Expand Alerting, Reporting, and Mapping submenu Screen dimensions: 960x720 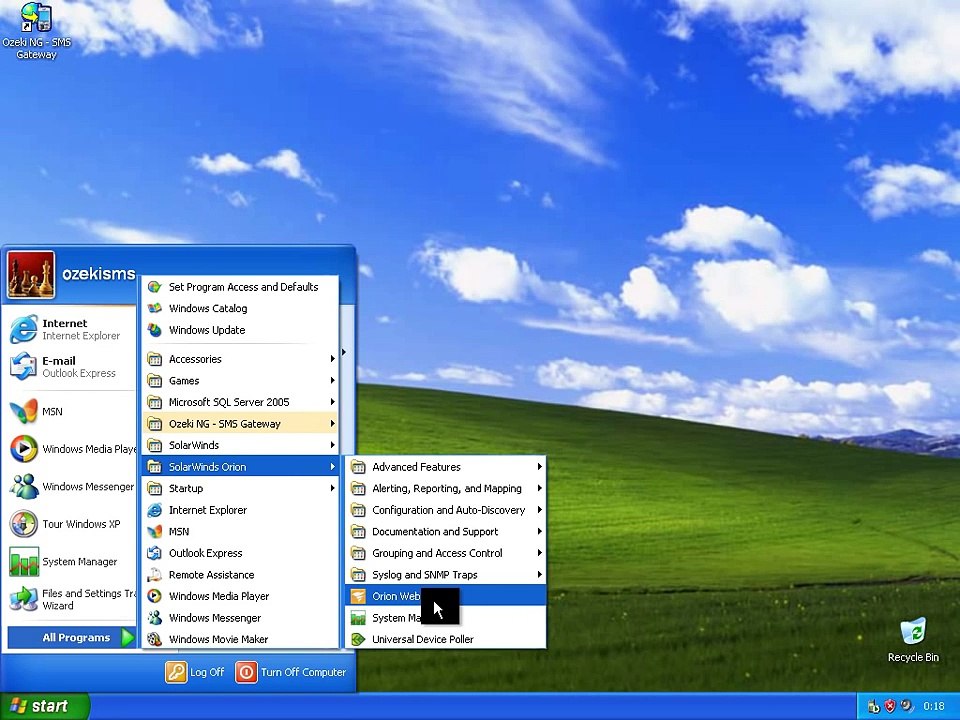tap(446, 488)
